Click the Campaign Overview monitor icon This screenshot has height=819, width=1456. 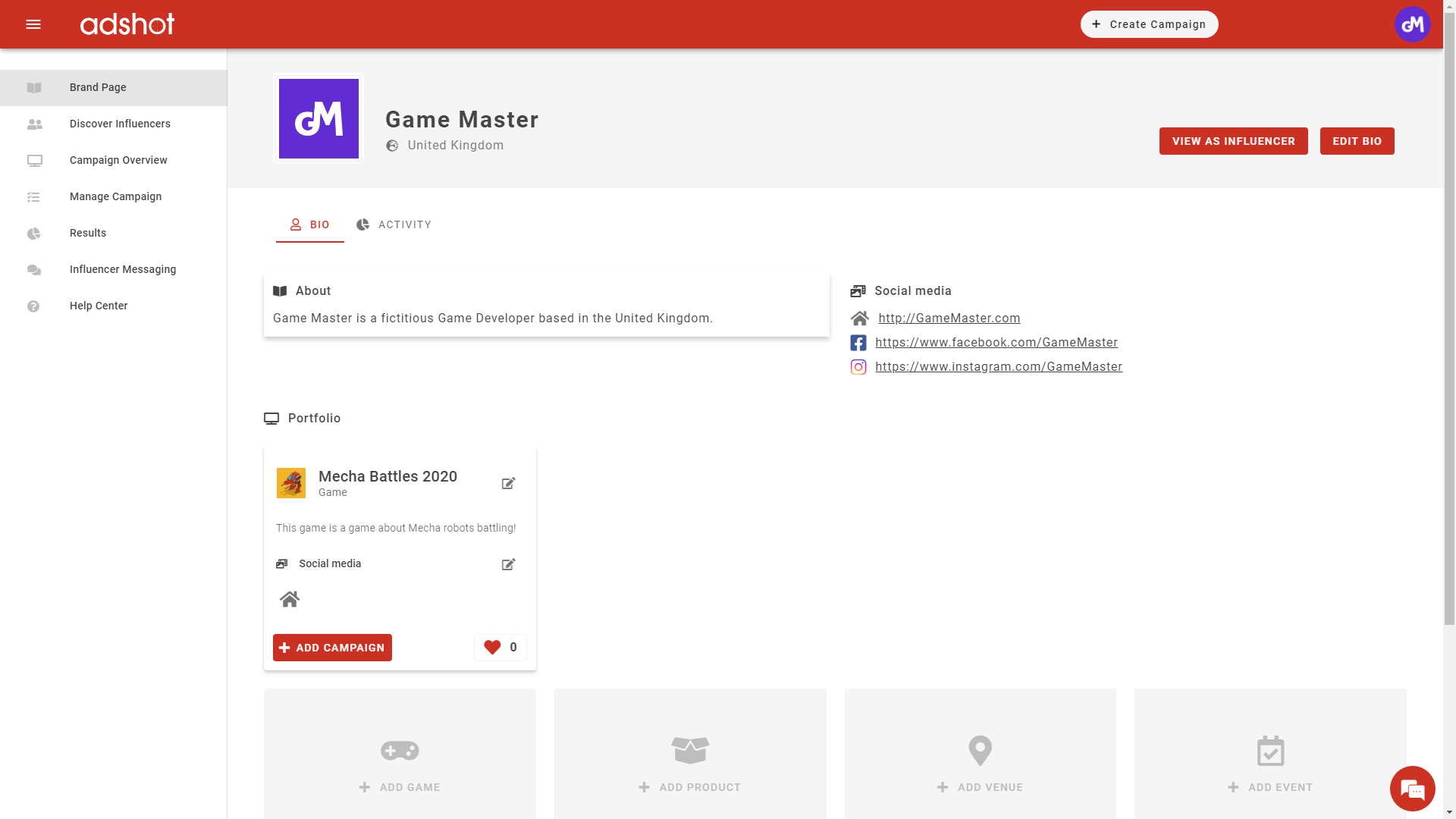pyautogui.click(x=34, y=161)
